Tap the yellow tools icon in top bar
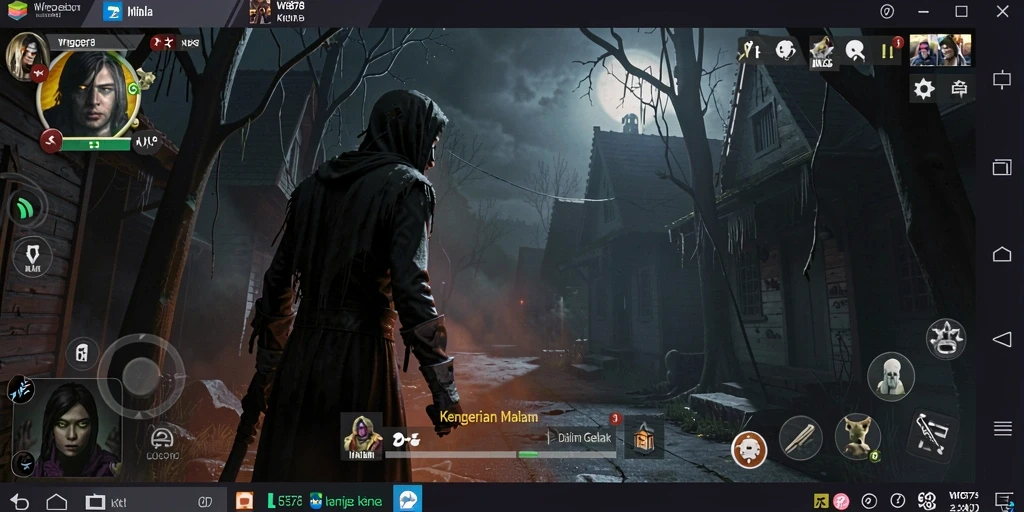 (751, 50)
